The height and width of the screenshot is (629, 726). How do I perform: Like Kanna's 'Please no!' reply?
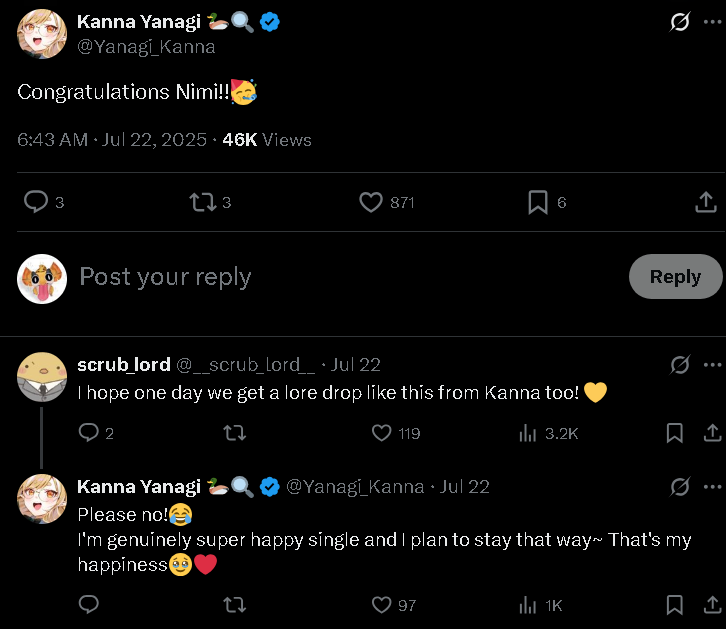coord(381,605)
